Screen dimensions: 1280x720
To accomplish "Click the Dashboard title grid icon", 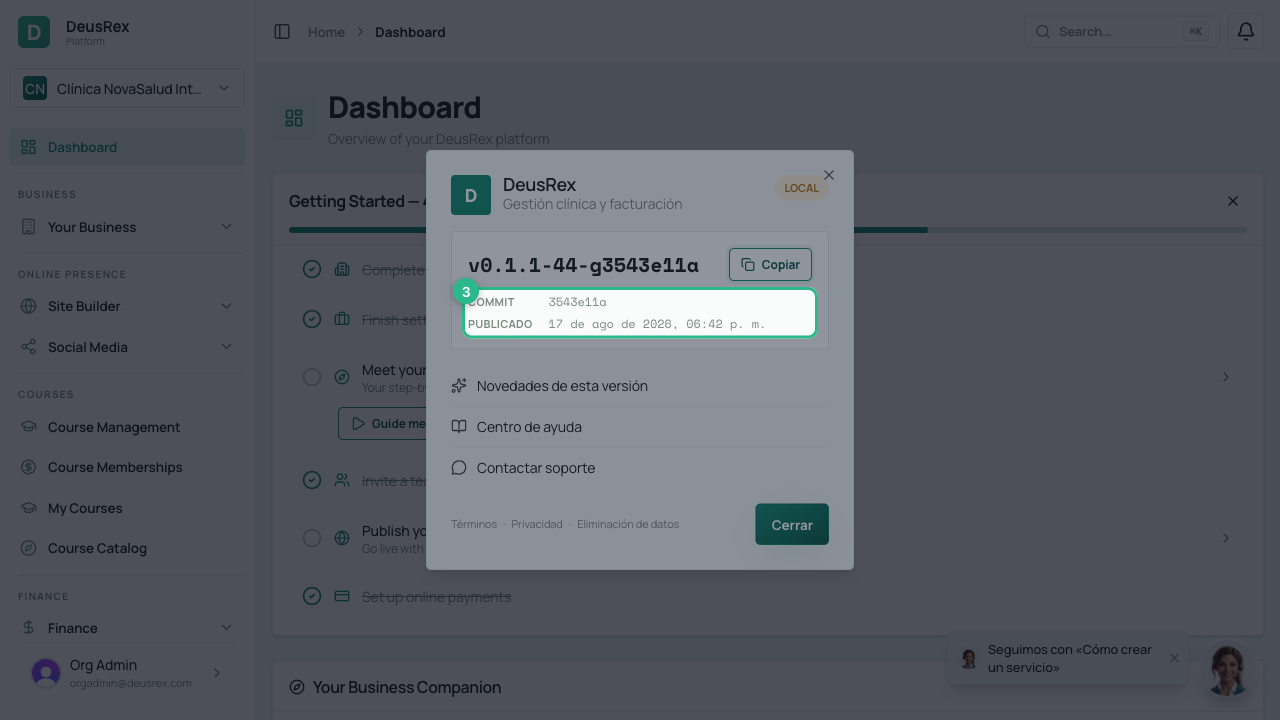I will (x=294, y=118).
